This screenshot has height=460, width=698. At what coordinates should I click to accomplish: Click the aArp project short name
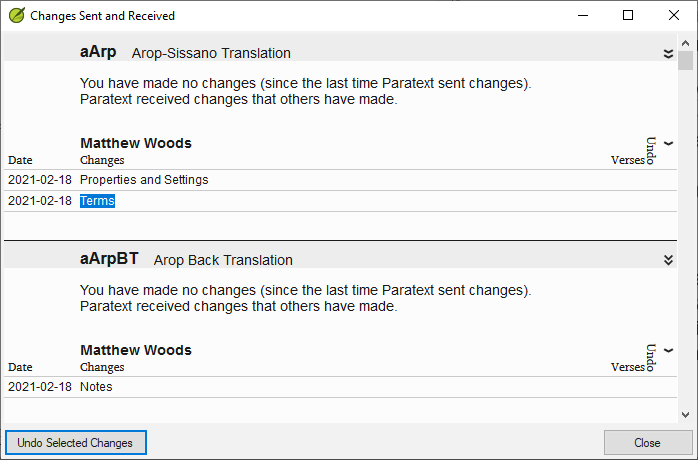(x=98, y=52)
